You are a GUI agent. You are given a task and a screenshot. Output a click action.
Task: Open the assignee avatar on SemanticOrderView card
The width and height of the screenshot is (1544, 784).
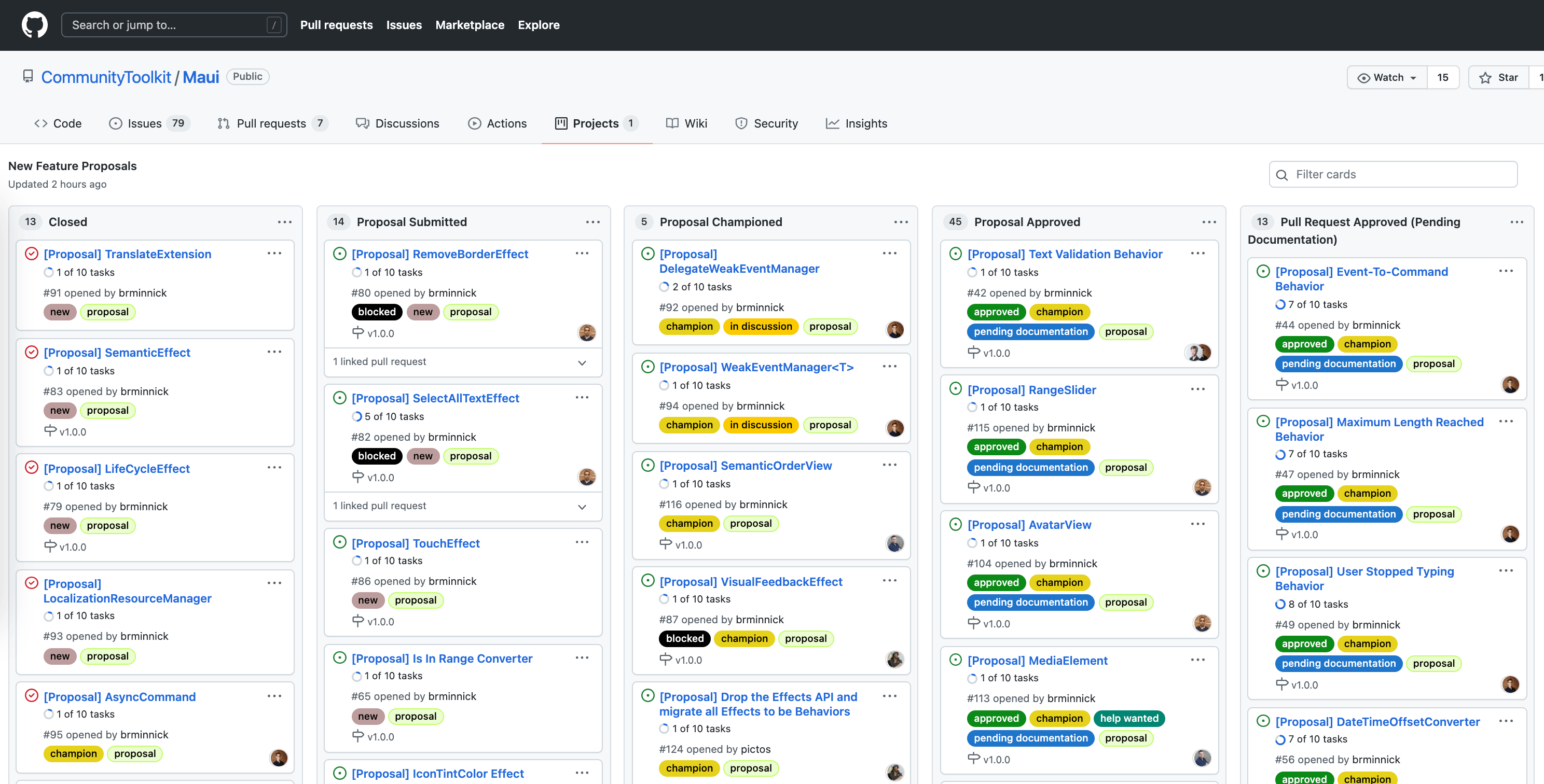click(895, 543)
